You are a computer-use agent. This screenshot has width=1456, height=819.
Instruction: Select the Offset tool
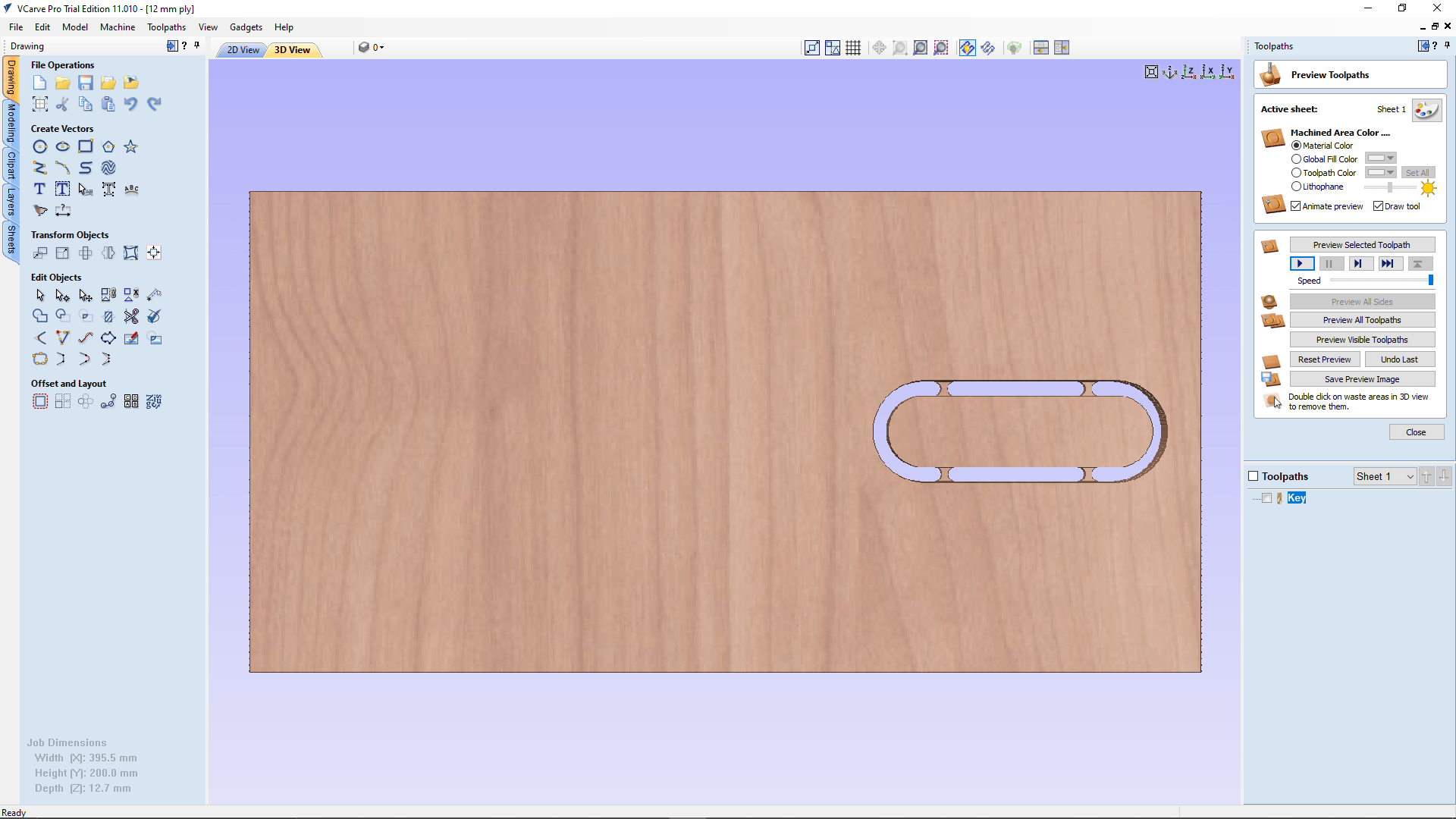point(40,401)
